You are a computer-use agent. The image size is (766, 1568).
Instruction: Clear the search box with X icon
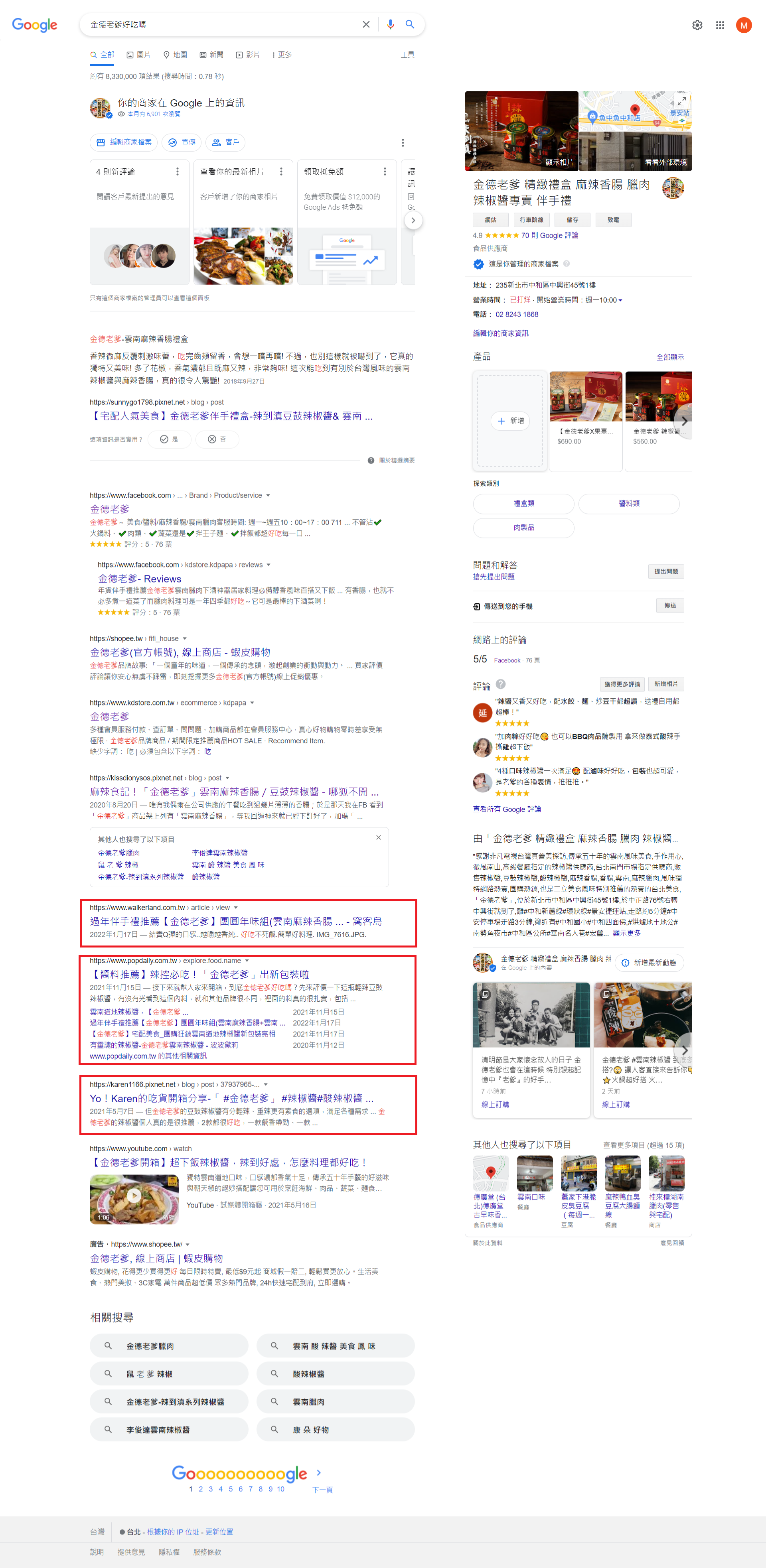(x=366, y=24)
